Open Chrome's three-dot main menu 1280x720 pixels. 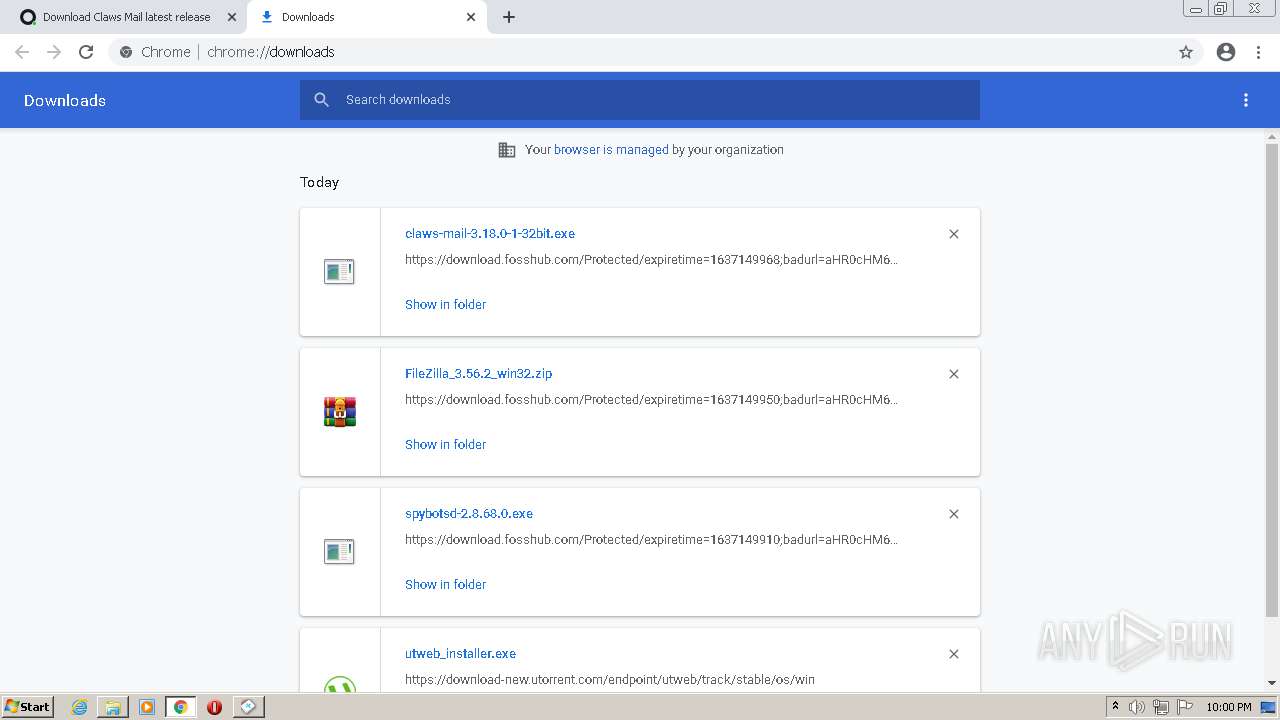tap(1259, 52)
